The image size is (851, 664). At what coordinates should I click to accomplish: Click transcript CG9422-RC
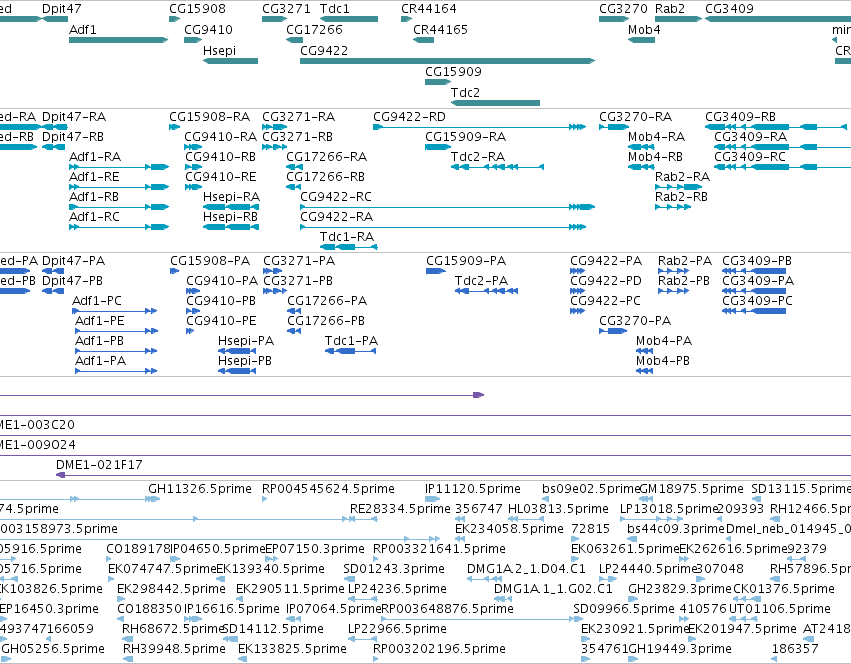click(x=448, y=207)
